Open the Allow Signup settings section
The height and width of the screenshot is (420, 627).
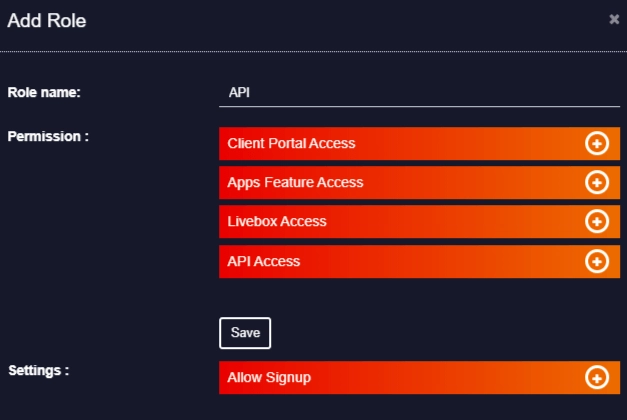(419, 377)
